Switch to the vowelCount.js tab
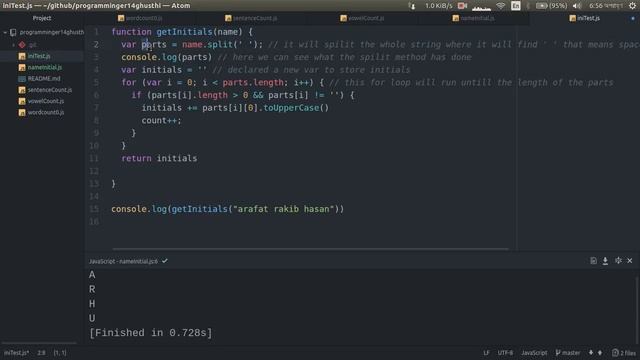The image size is (640, 360). [362, 18]
